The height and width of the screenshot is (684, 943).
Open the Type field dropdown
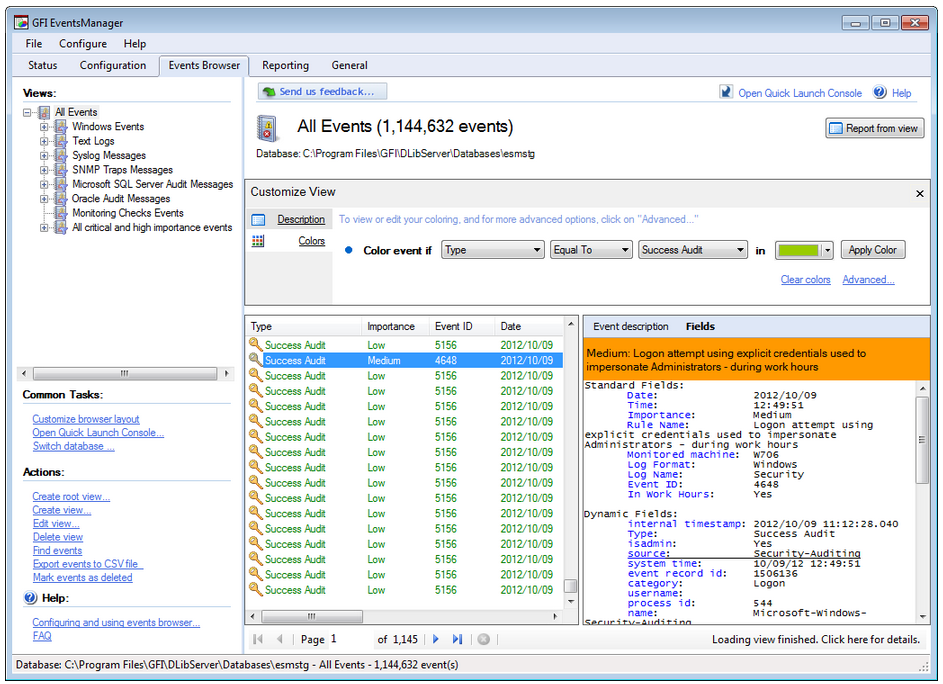coord(493,250)
